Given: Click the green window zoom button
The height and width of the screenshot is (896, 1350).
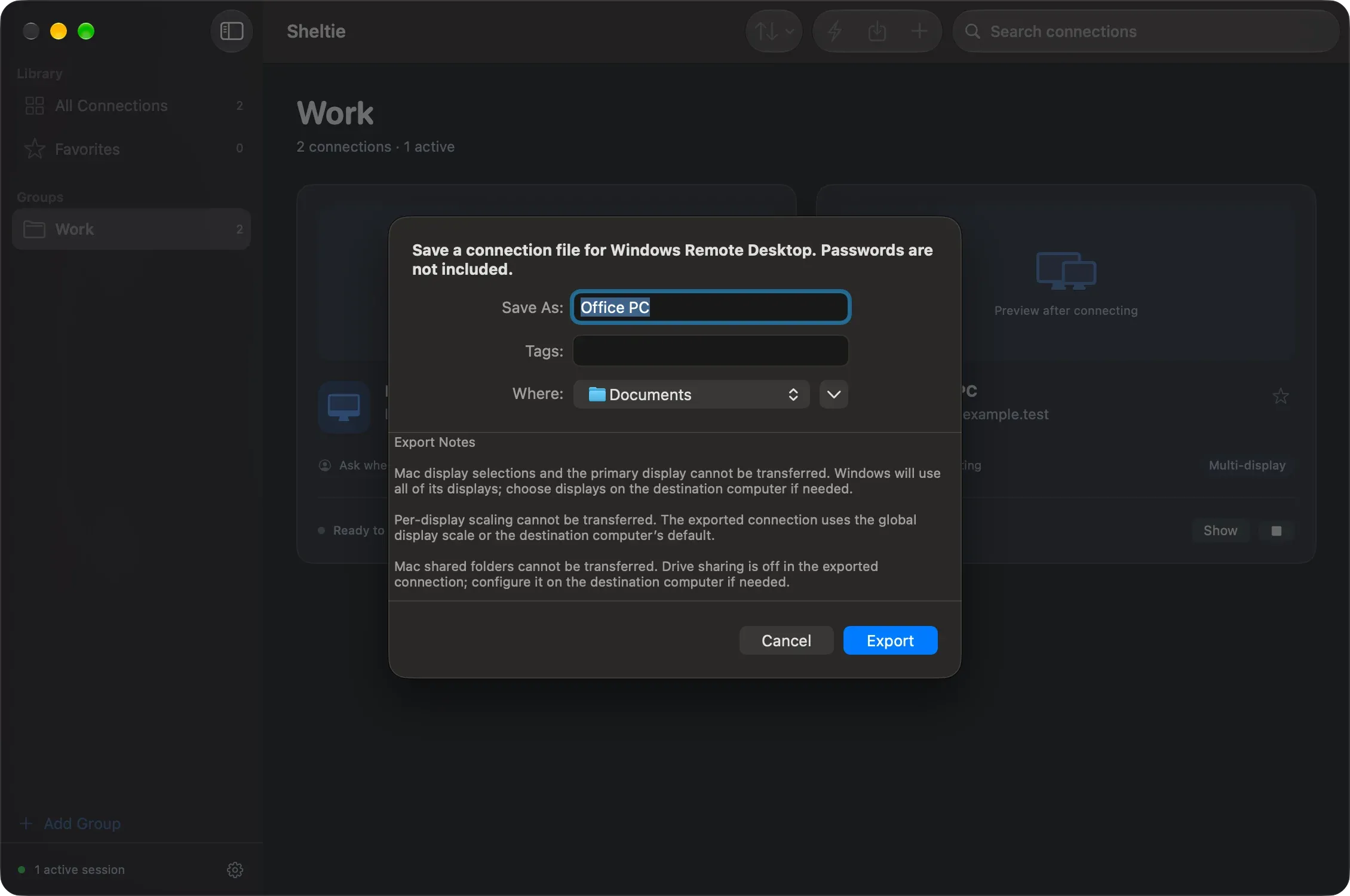Looking at the screenshot, I should pos(86,31).
